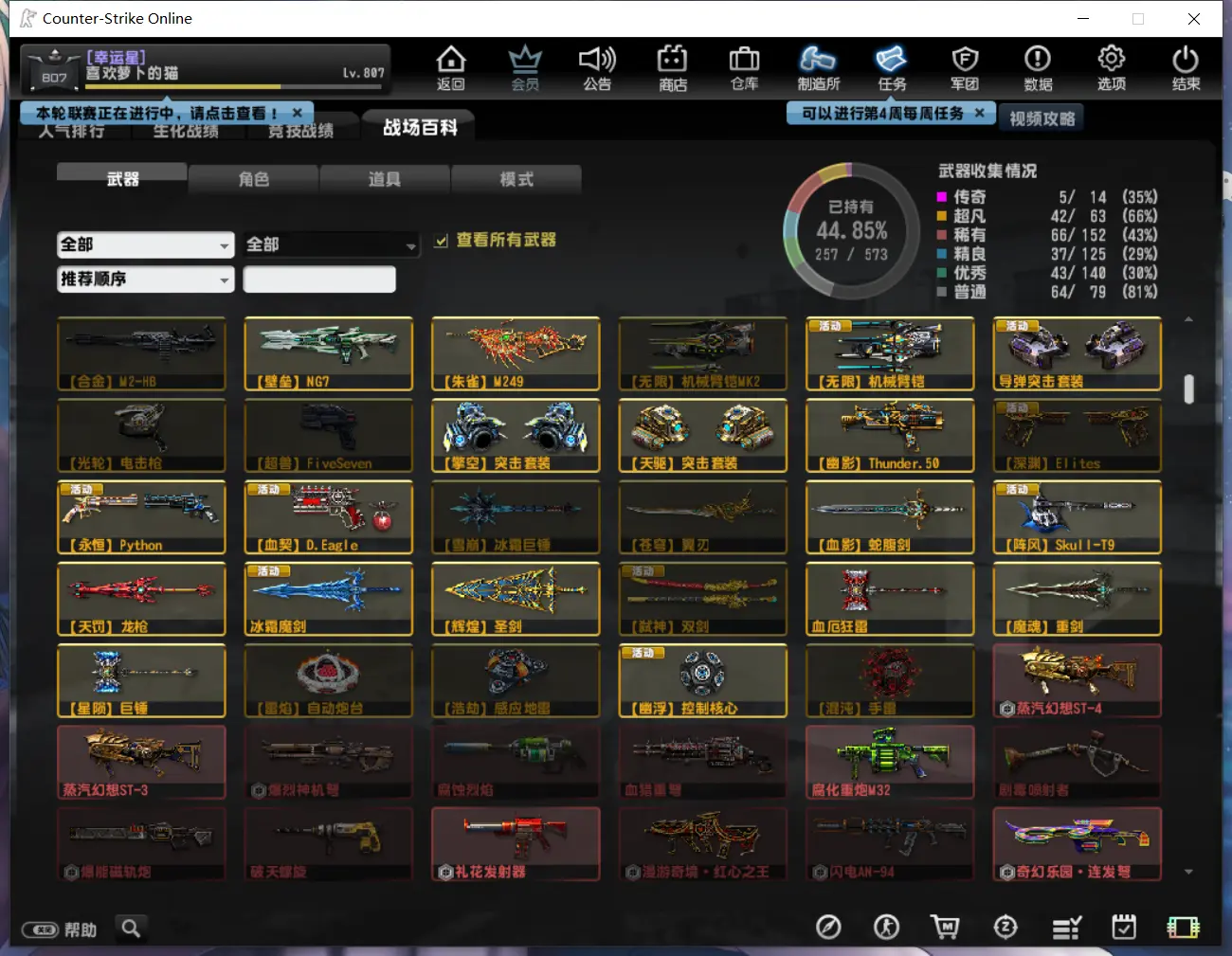Select the 【辉煌】圣剑 weapon card
Image resolution: width=1232 pixels, height=956 pixels.
pyautogui.click(x=516, y=599)
